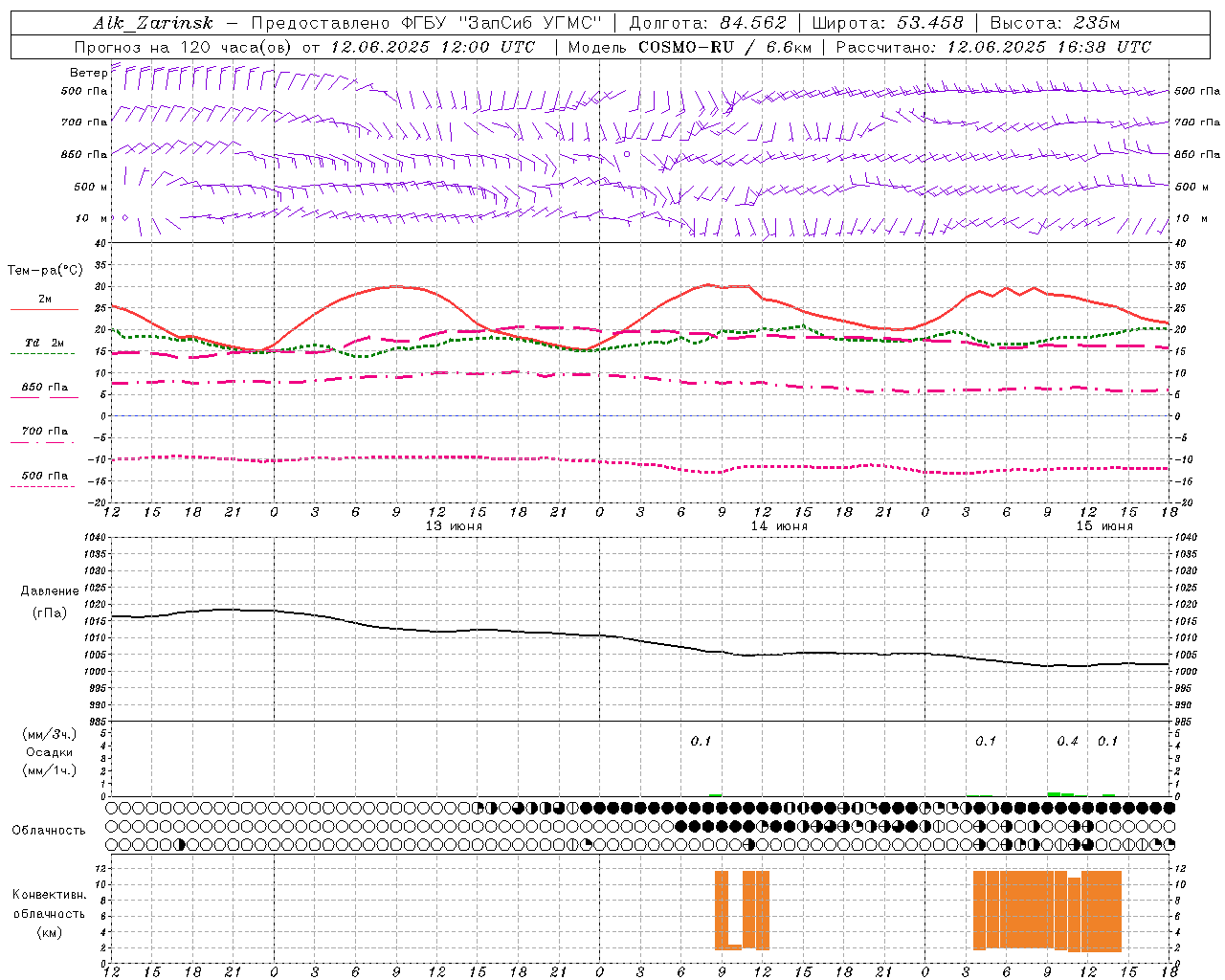
Task: Click the 13 июня date label
Action: 454,526
